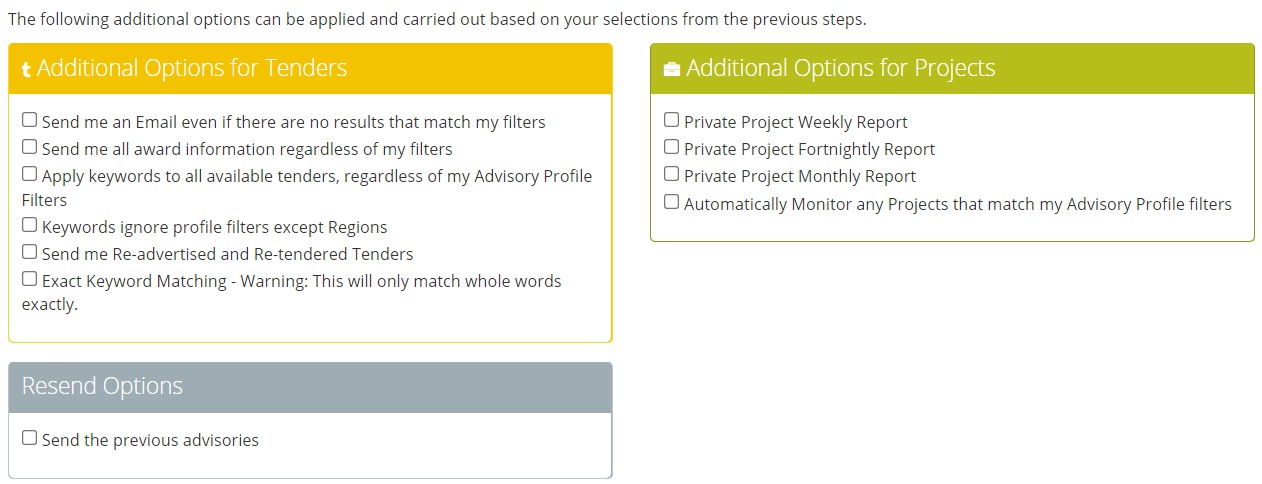Click the 'Resend Options' panel header

coord(310,387)
